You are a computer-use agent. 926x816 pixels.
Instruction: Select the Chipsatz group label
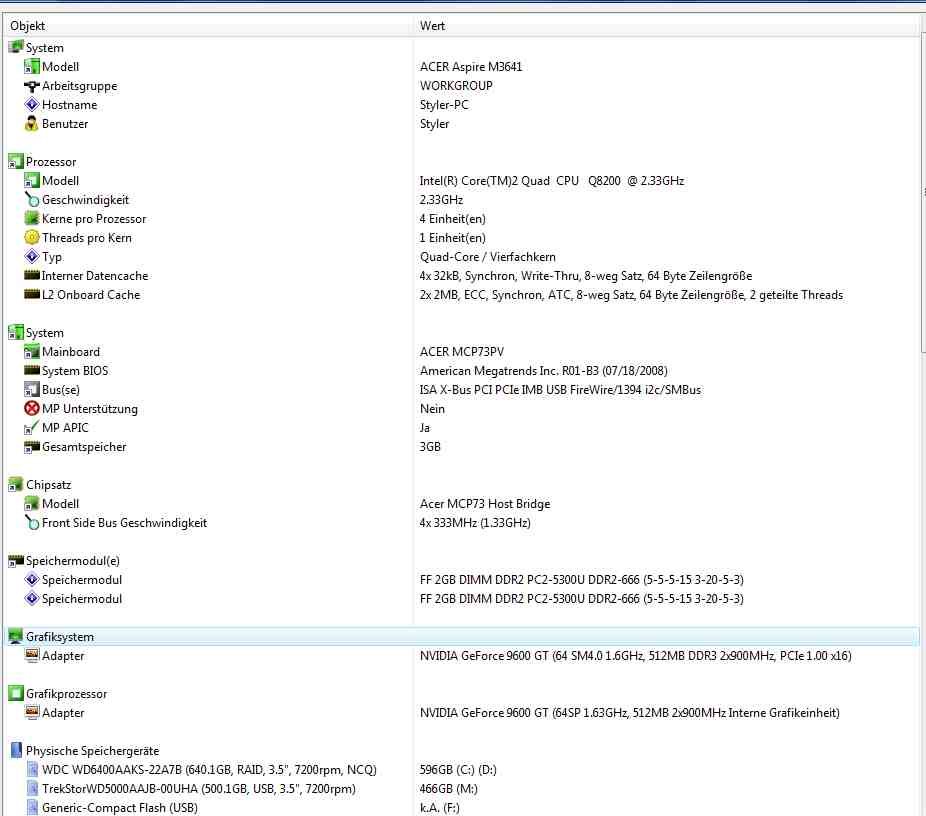(x=48, y=484)
